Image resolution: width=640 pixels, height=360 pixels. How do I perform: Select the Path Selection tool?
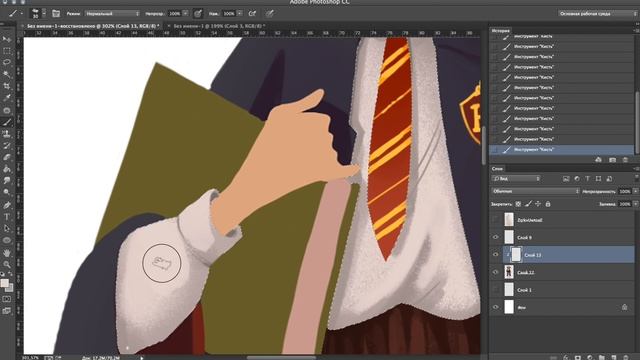(7, 229)
